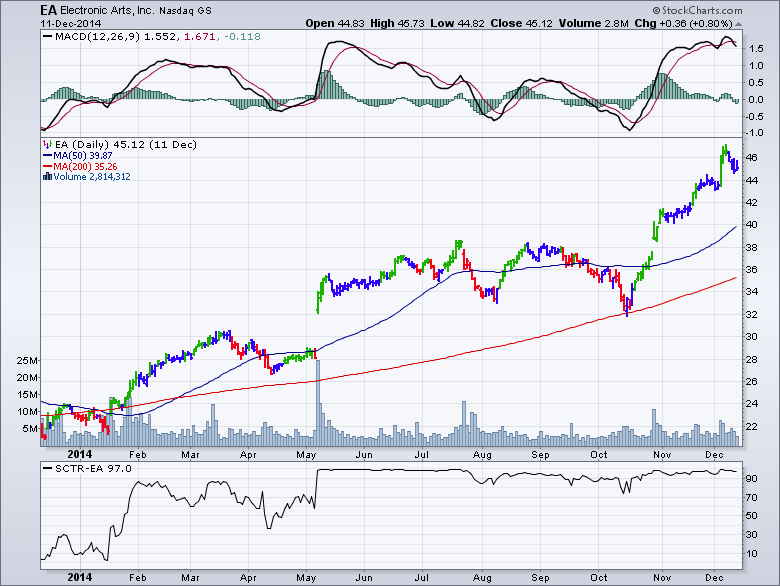Click the volume bars icon in legend
This screenshot has height=586, width=780.
pyautogui.click(x=47, y=176)
